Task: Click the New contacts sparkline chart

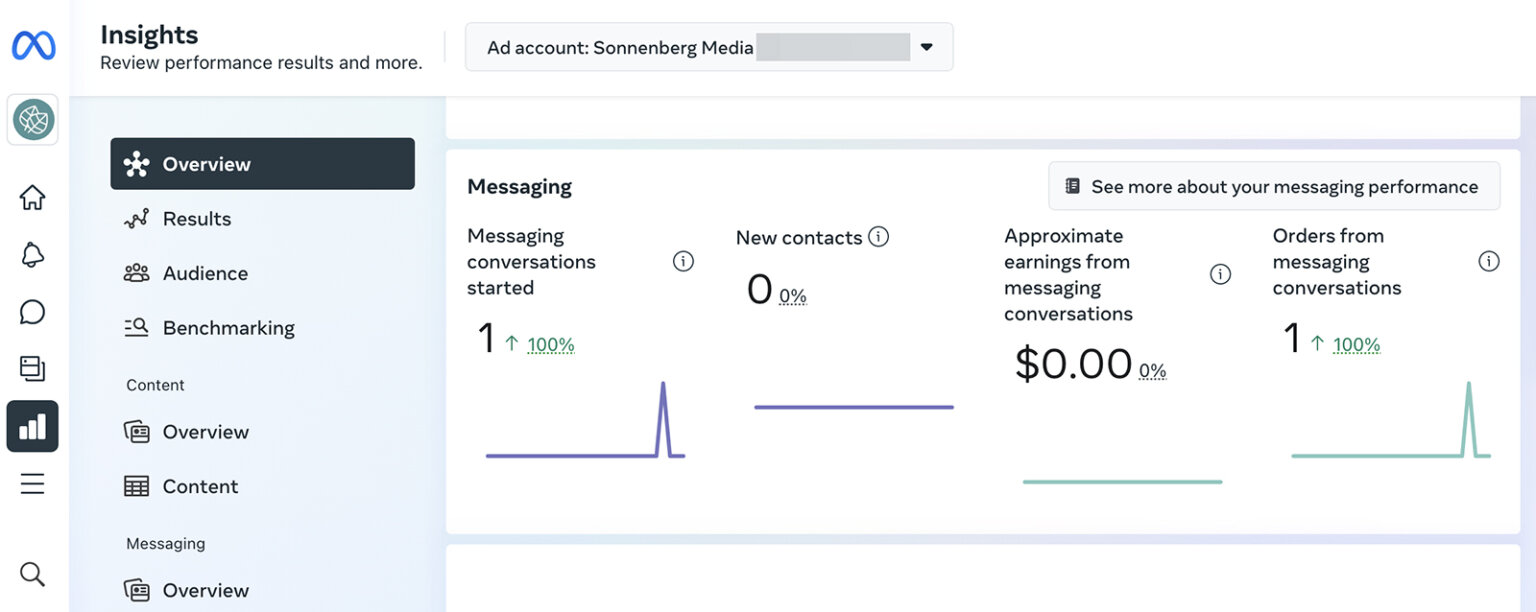Action: 853,406
